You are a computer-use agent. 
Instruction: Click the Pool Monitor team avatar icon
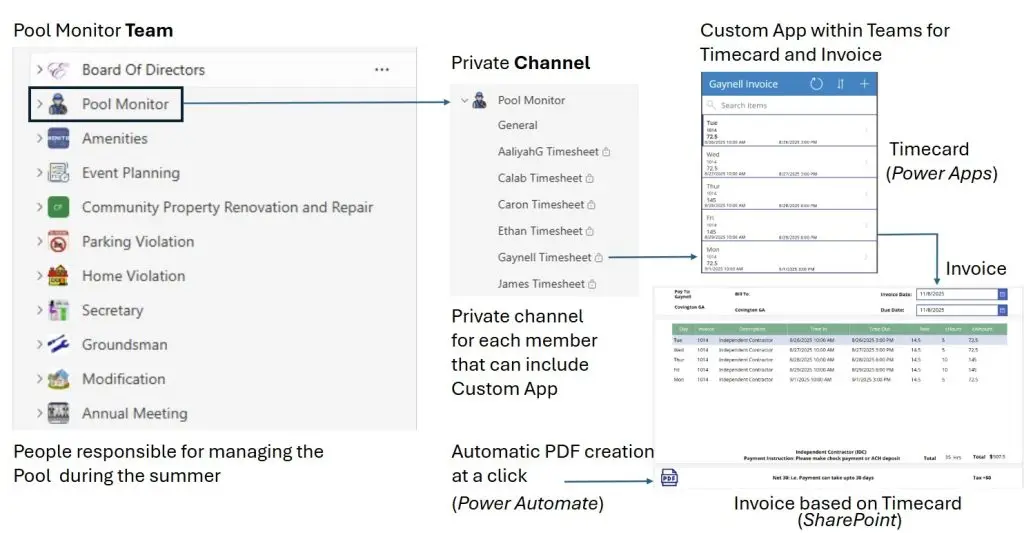[58, 104]
